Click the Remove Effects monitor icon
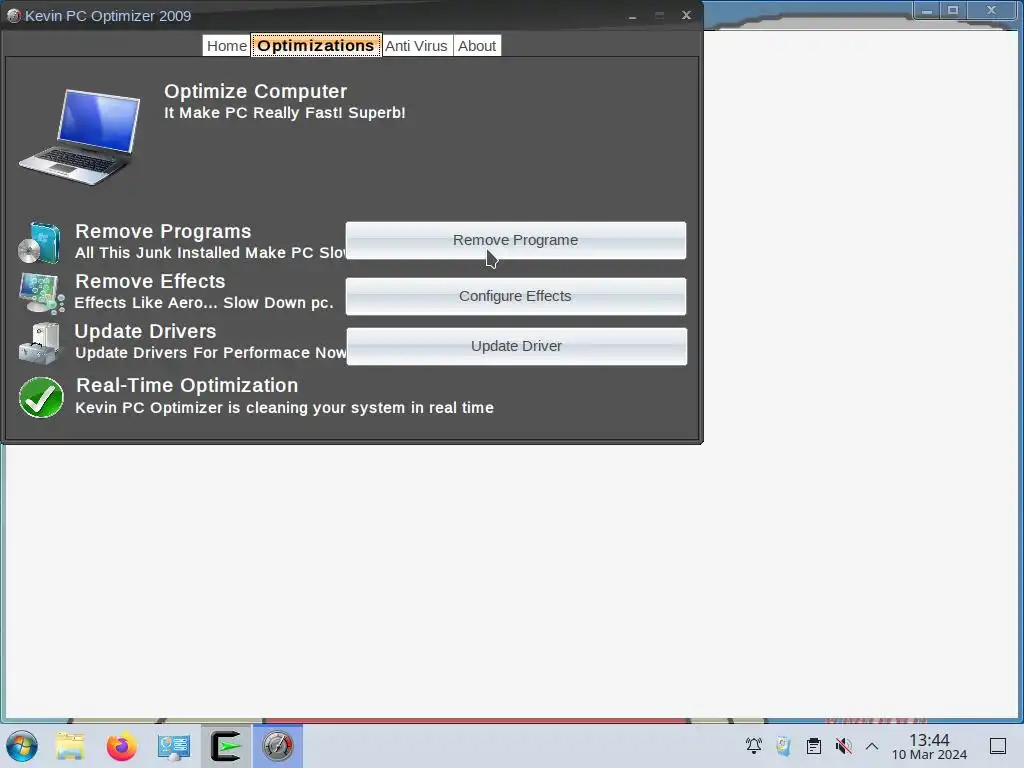The image size is (1024, 768). tap(41, 293)
